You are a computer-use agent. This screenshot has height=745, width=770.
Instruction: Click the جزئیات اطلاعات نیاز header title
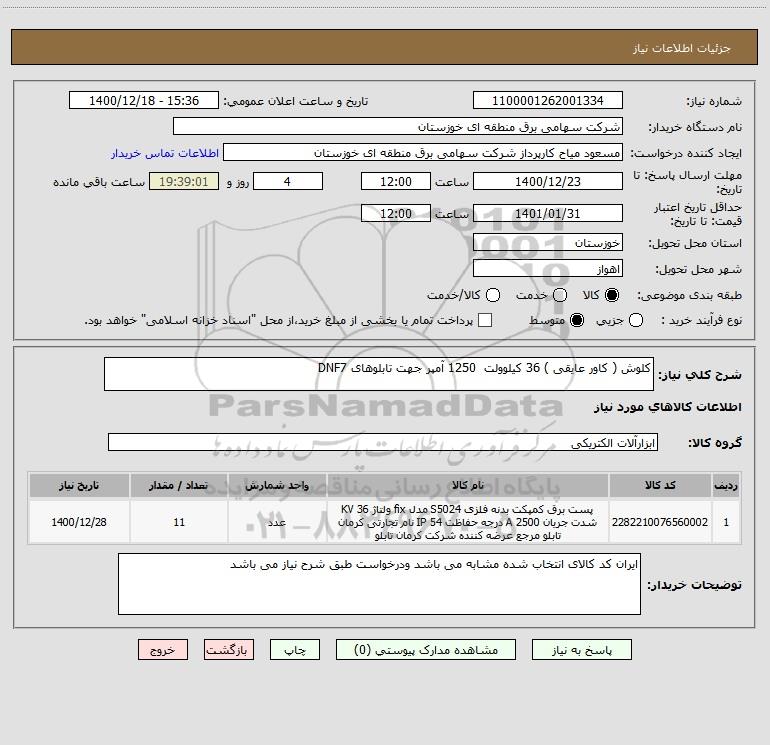point(682,48)
